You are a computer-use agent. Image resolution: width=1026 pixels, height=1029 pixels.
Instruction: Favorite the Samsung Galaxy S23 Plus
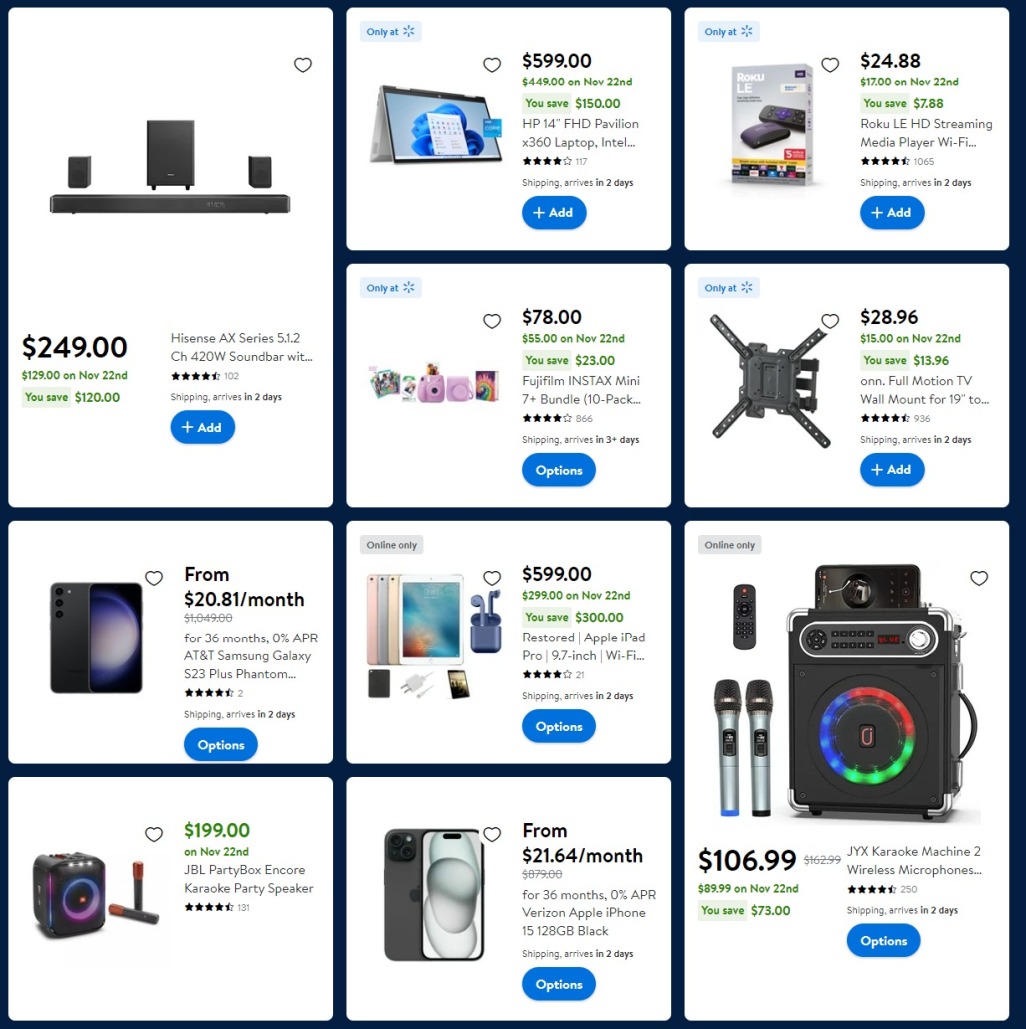point(154,578)
